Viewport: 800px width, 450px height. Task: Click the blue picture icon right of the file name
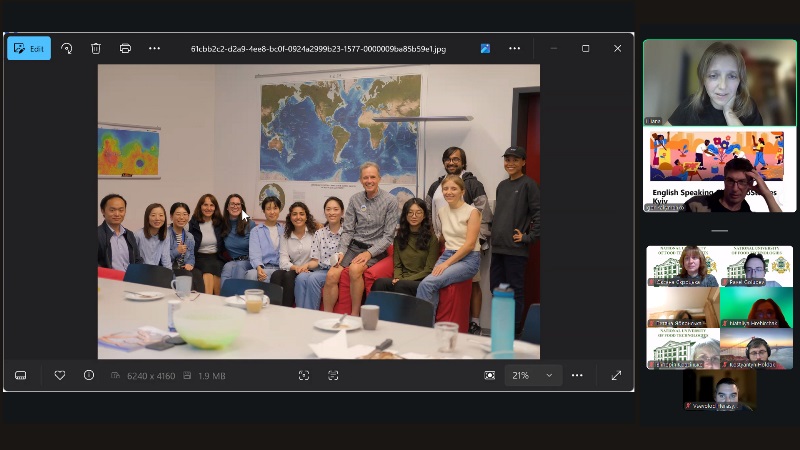485,48
